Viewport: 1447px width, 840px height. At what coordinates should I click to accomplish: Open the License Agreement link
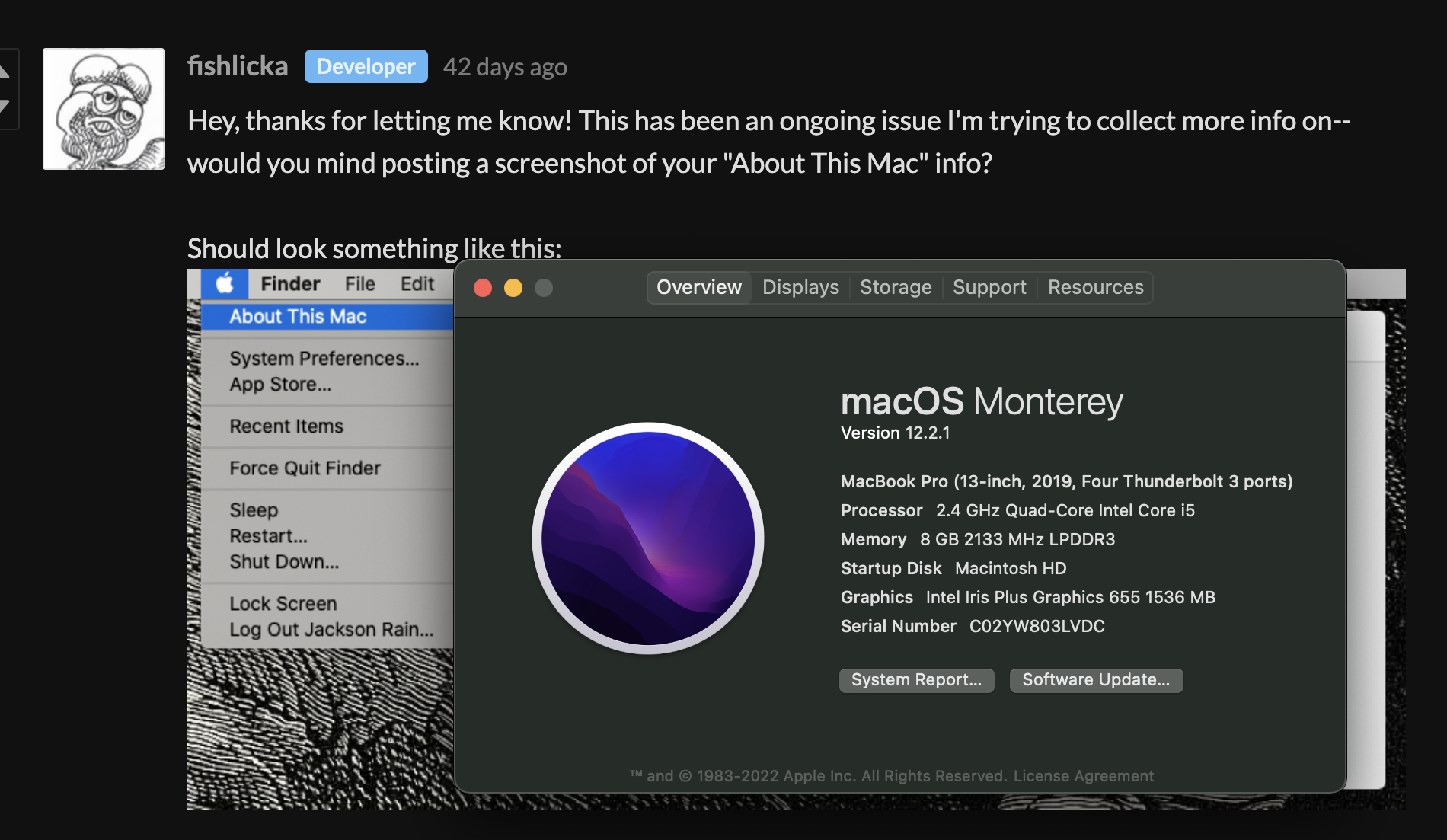coord(1084,776)
